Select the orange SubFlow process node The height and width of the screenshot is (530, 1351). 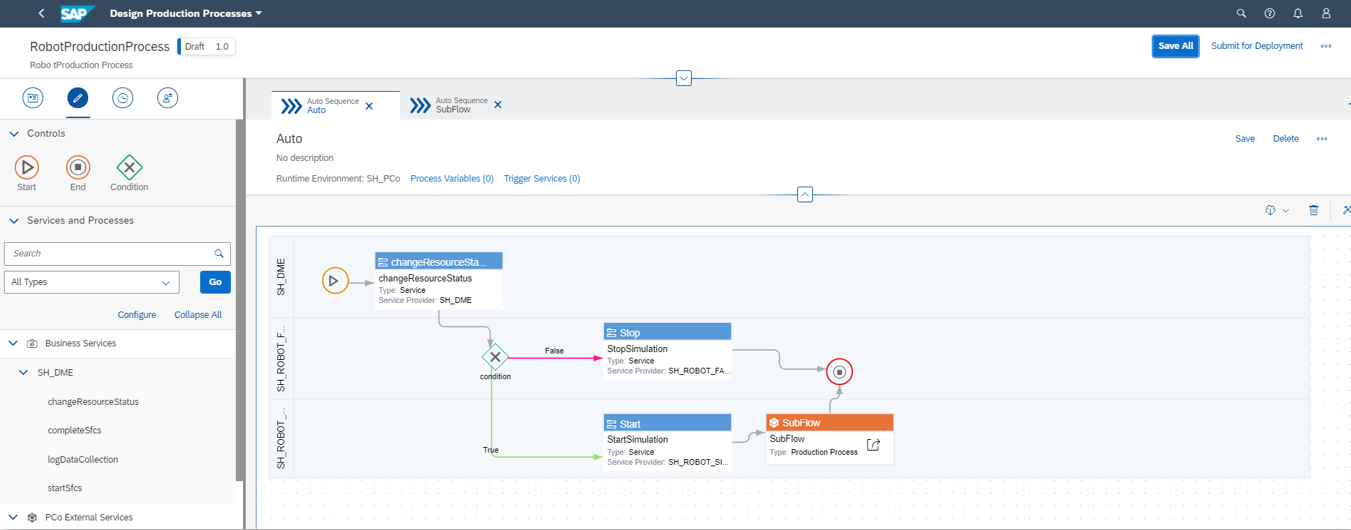(830, 440)
